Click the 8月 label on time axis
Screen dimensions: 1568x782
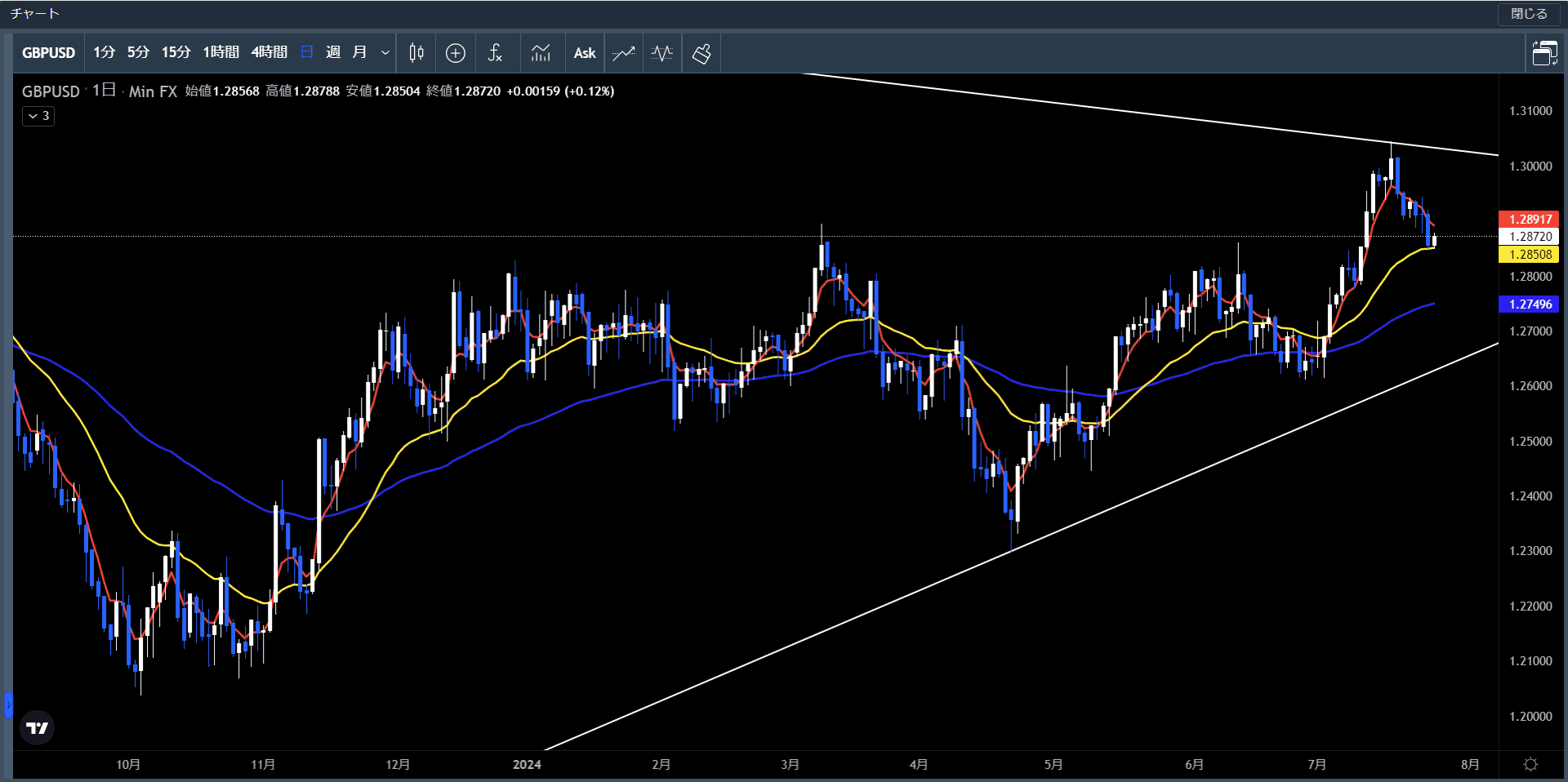tap(1470, 764)
